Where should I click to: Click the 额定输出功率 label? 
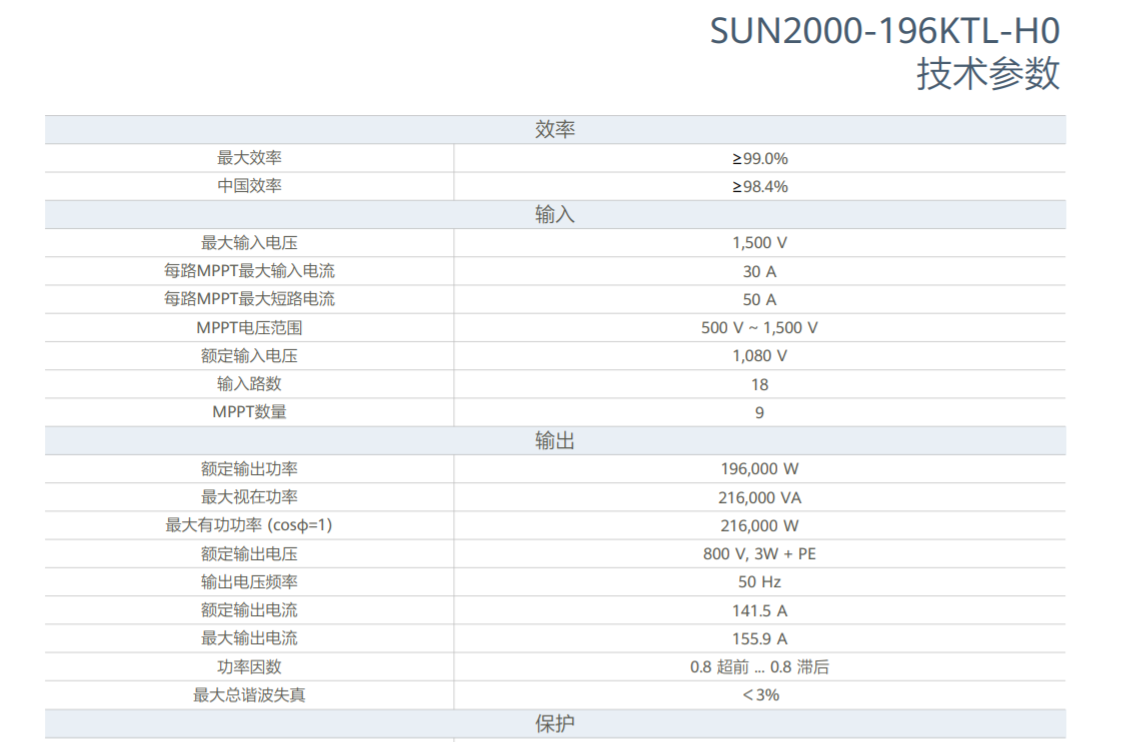coord(250,469)
